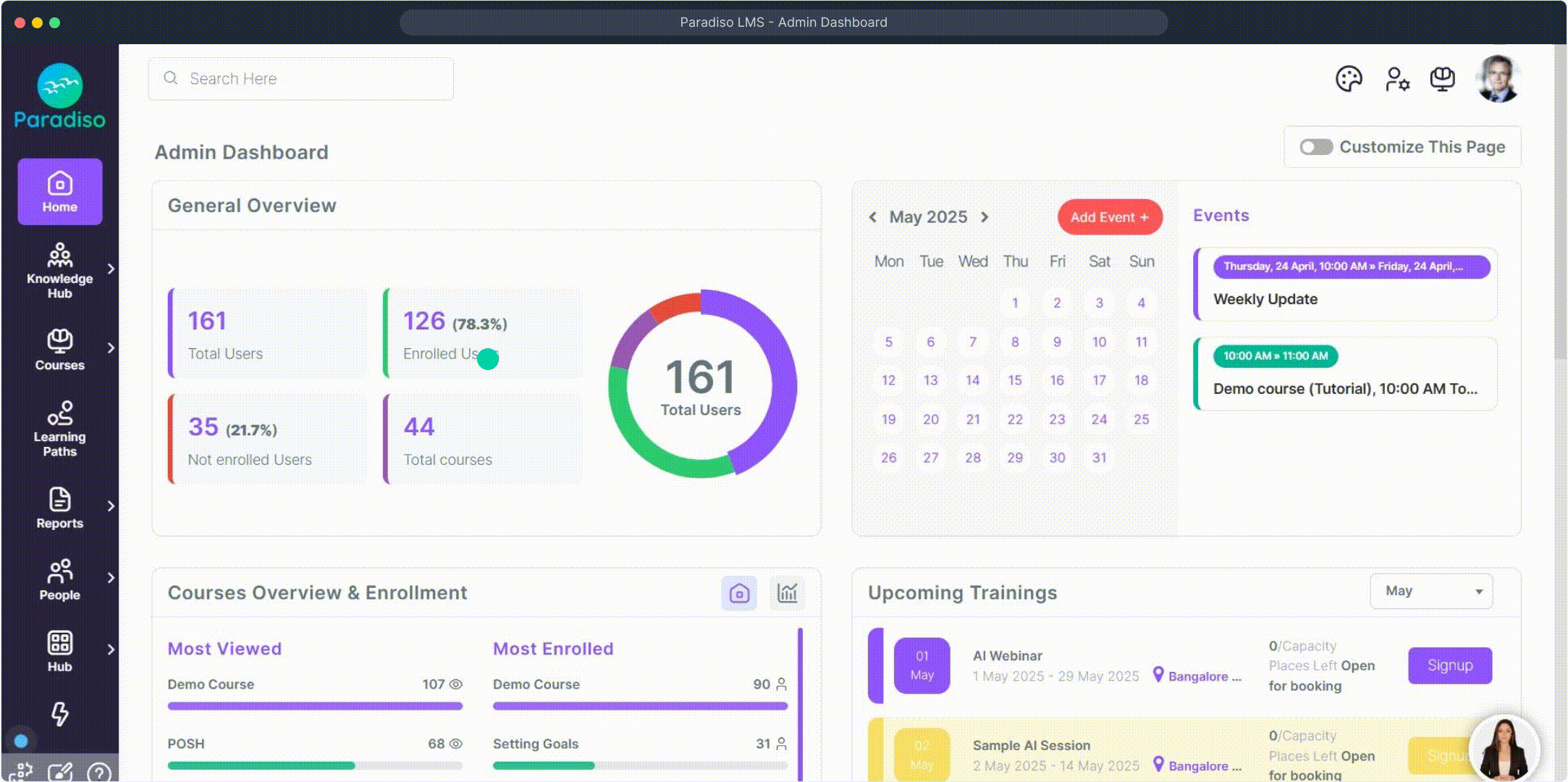The height and width of the screenshot is (782, 1568).
Task: Select home view in Courses Overview
Action: [x=739, y=593]
